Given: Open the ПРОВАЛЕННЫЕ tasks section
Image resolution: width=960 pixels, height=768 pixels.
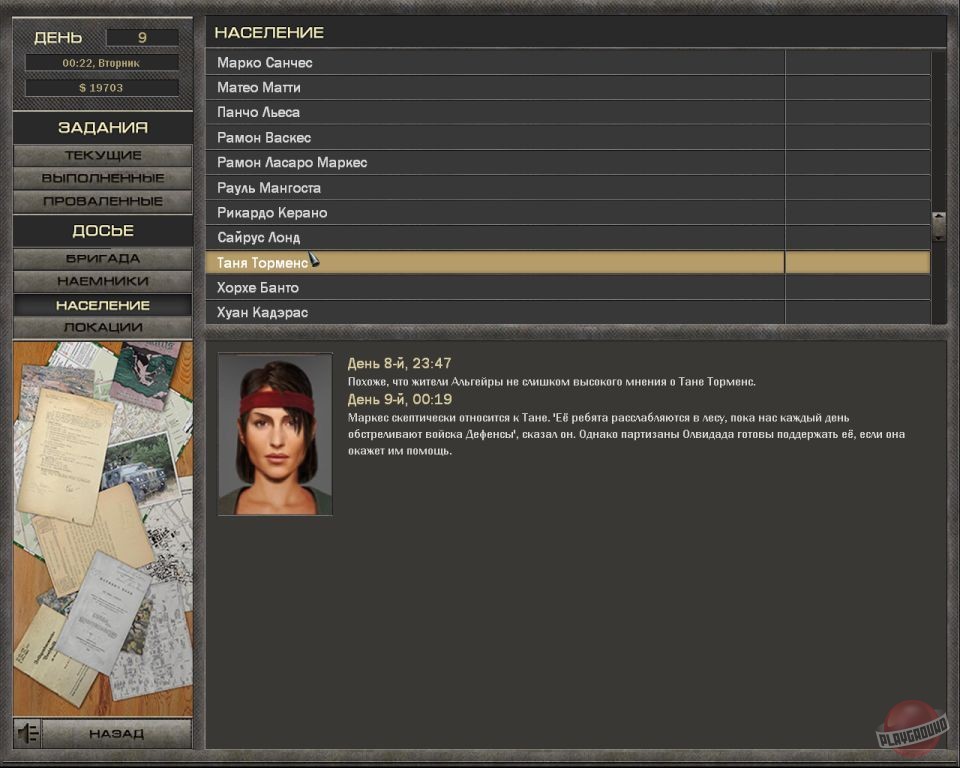Looking at the screenshot, I should tap(103, 201).
